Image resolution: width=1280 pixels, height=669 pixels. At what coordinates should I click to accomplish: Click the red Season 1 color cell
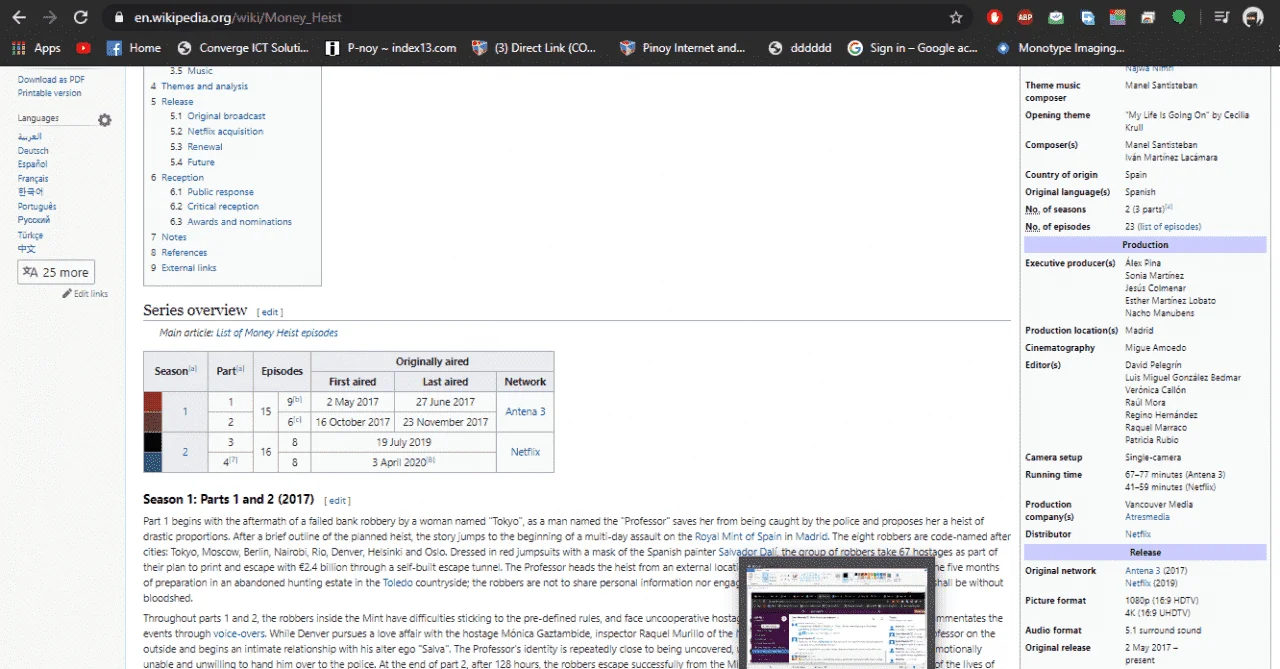(x=152, y=402)
